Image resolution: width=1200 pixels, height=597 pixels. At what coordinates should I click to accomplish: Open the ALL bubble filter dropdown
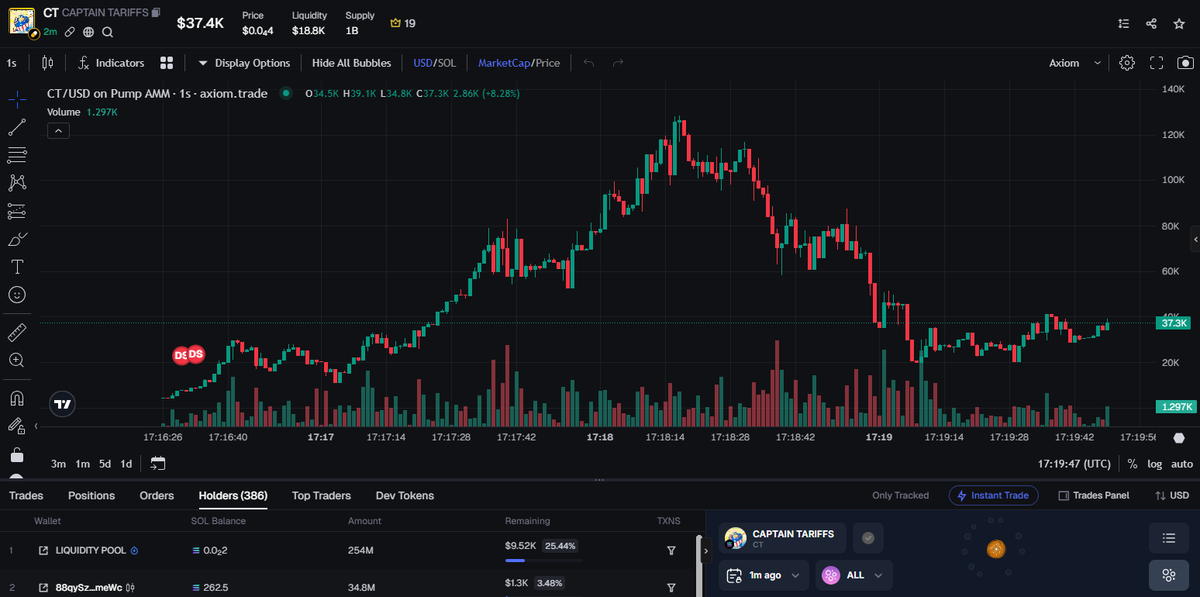[854, 575]
